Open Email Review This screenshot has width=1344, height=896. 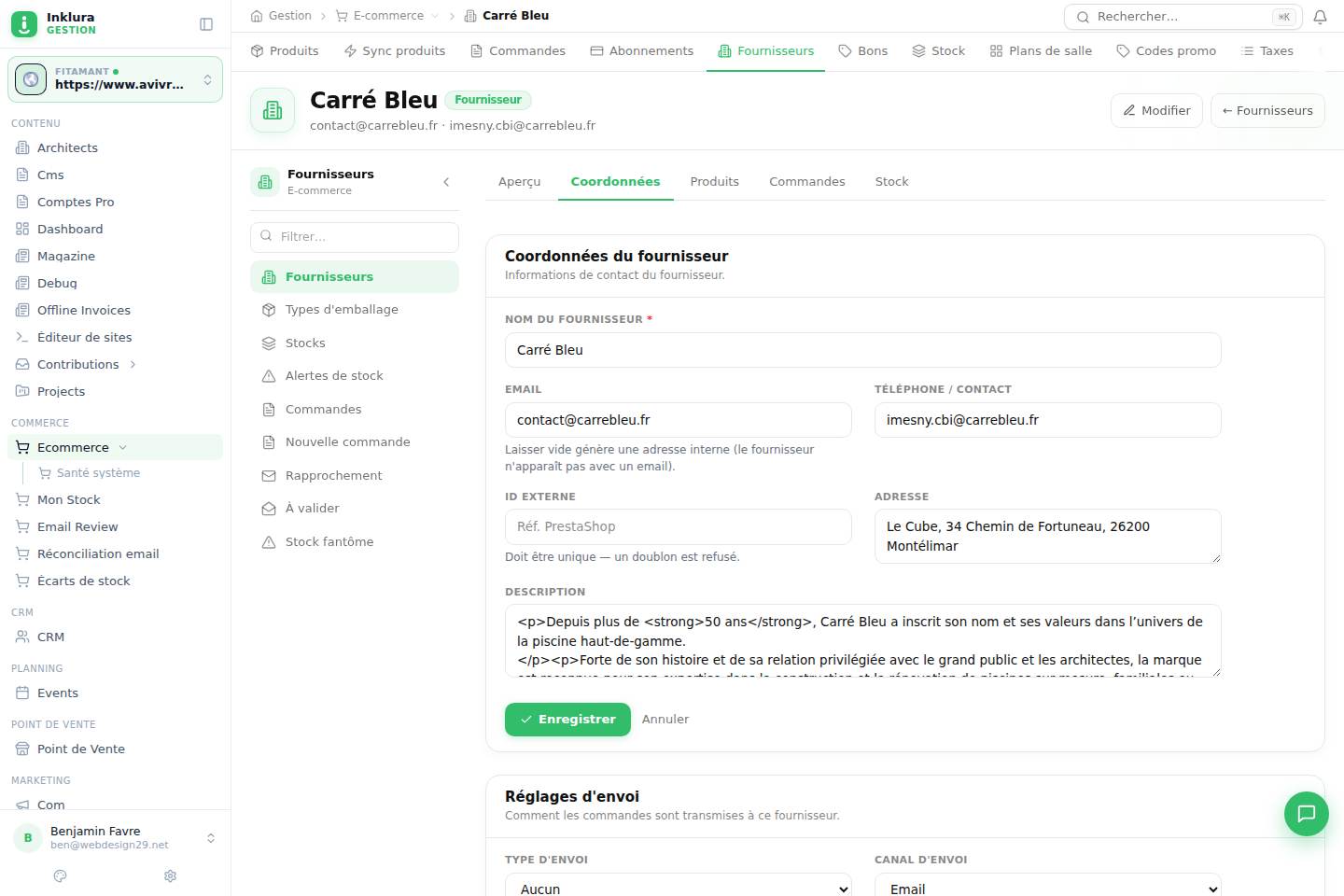point(115,526)
